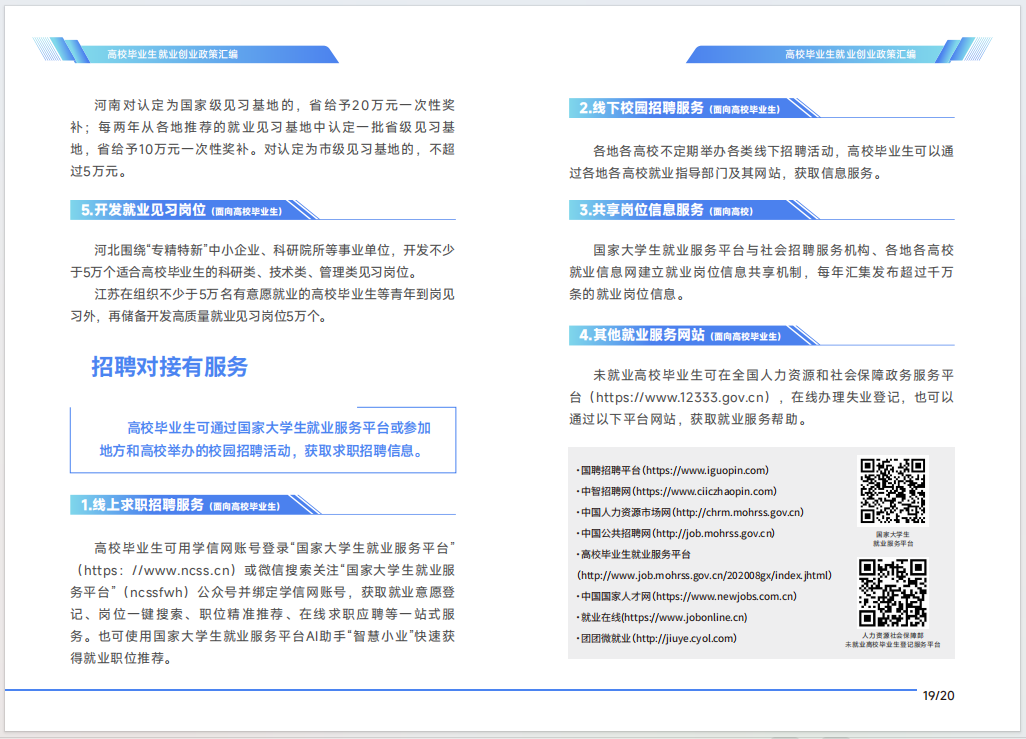Click the 19/20 page number

(x=938, y=696)
